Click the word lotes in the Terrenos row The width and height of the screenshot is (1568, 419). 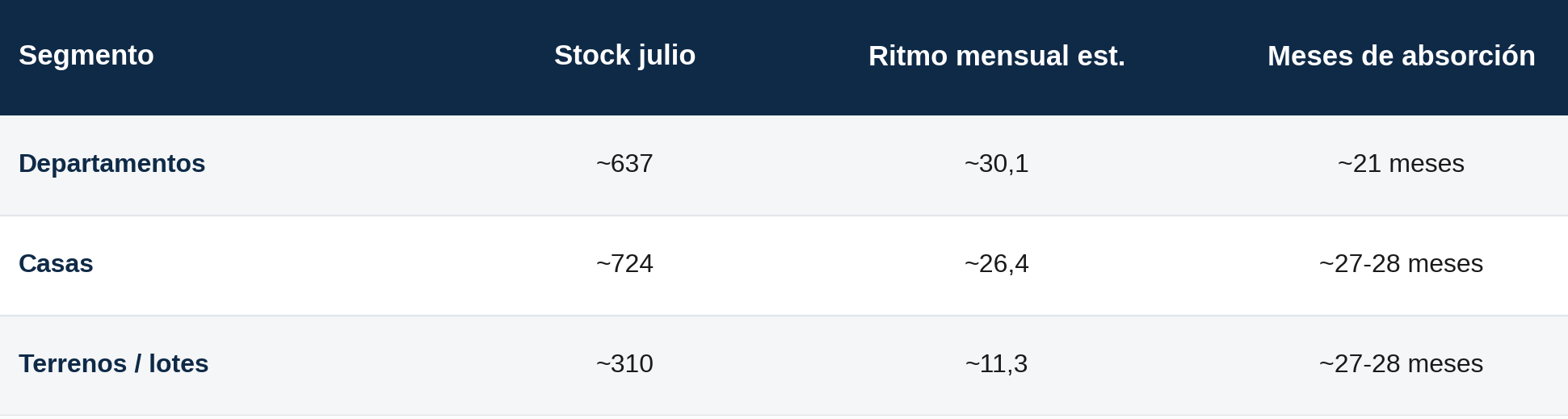179,363
